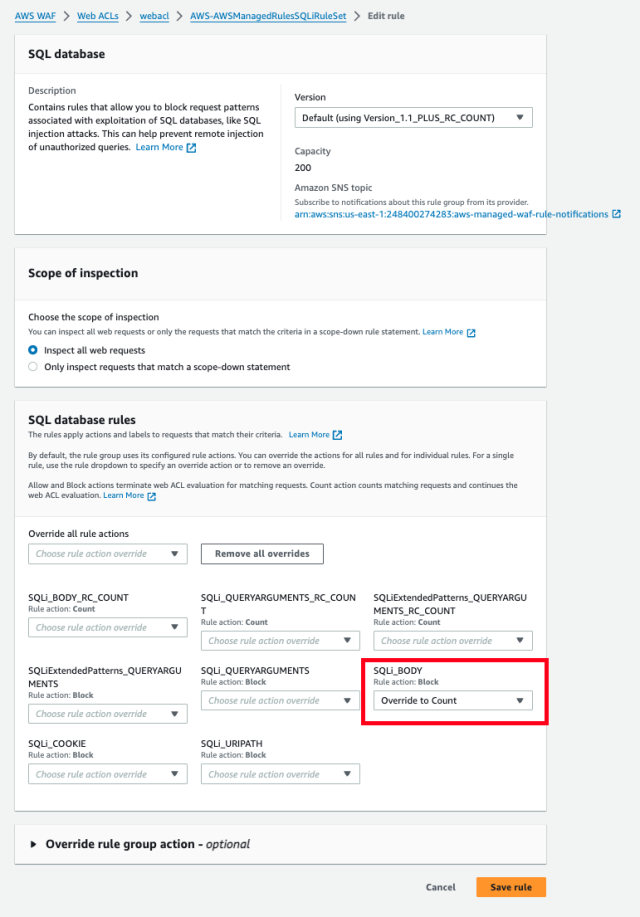Click the Save rule button
The height and width of the screenshot is (917, 640).
pyautogui.click(x=511, y=887)
